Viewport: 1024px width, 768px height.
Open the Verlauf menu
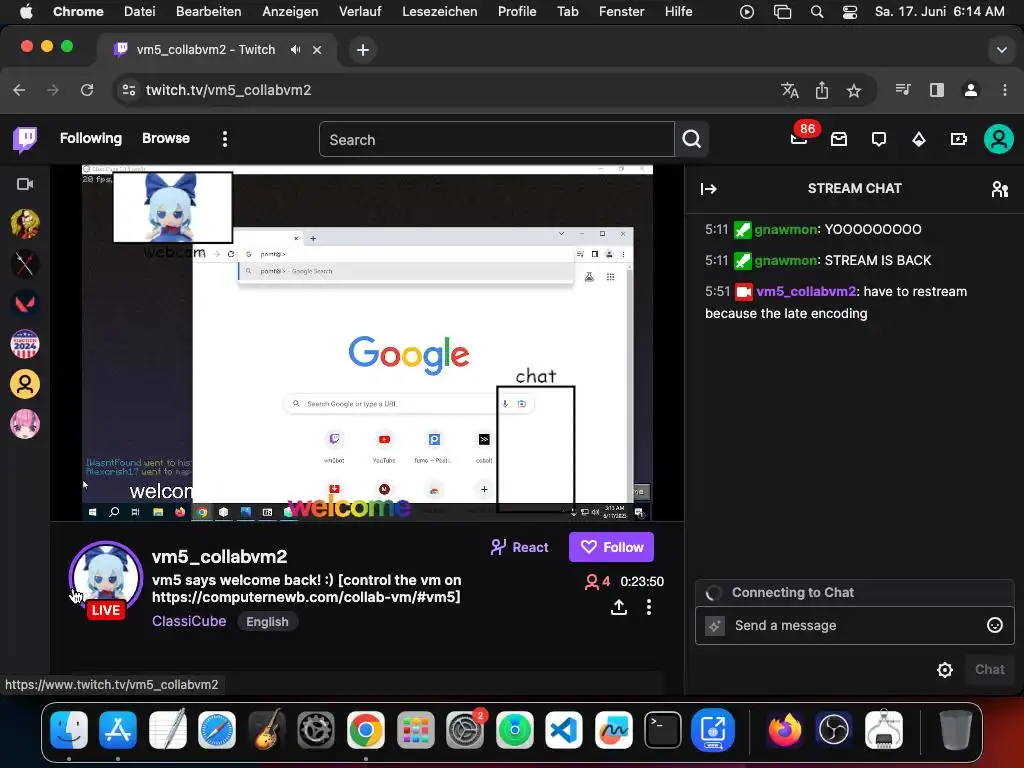point(360,12)
